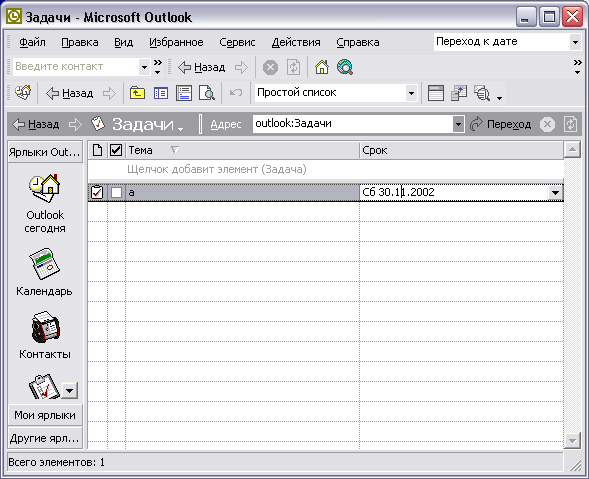
Task: Open the Простой список view dropdown
Action: [x=336, y=93]
